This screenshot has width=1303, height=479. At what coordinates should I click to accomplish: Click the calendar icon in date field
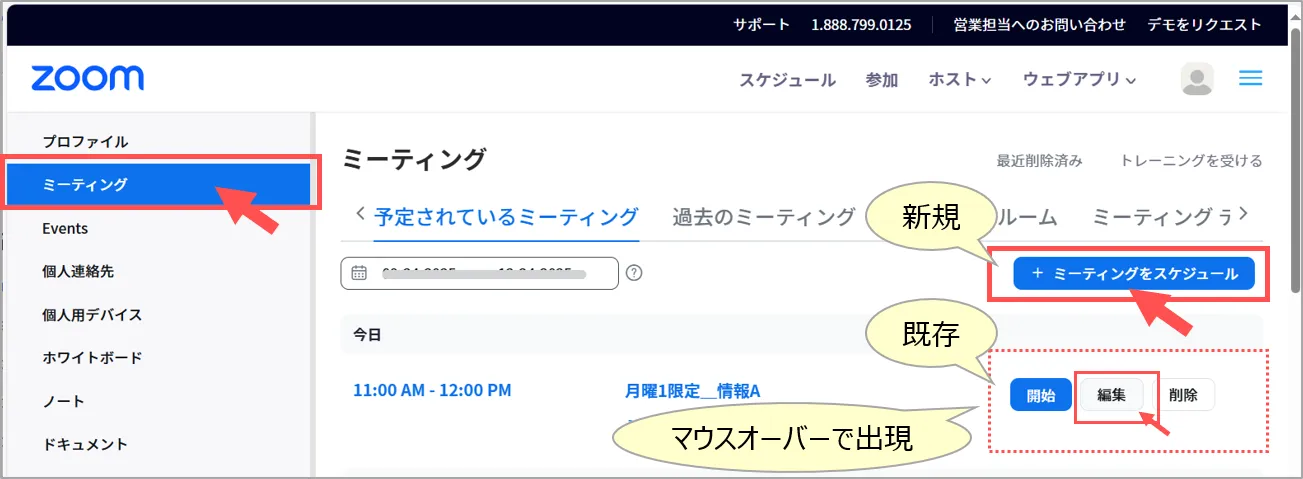click(x=359, y=273)
